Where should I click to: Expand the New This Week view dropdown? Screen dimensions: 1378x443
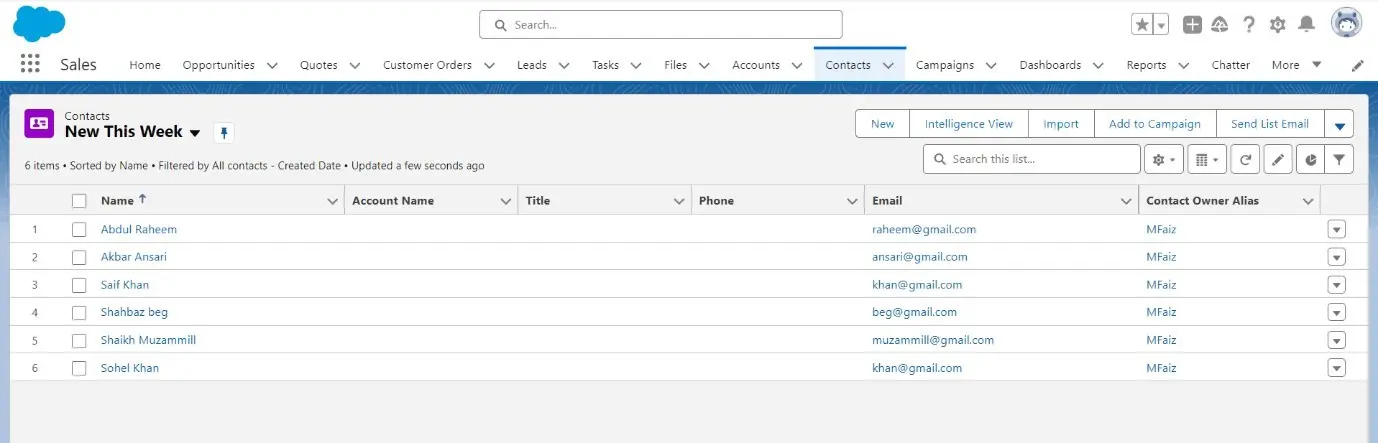tap(195, 133)
